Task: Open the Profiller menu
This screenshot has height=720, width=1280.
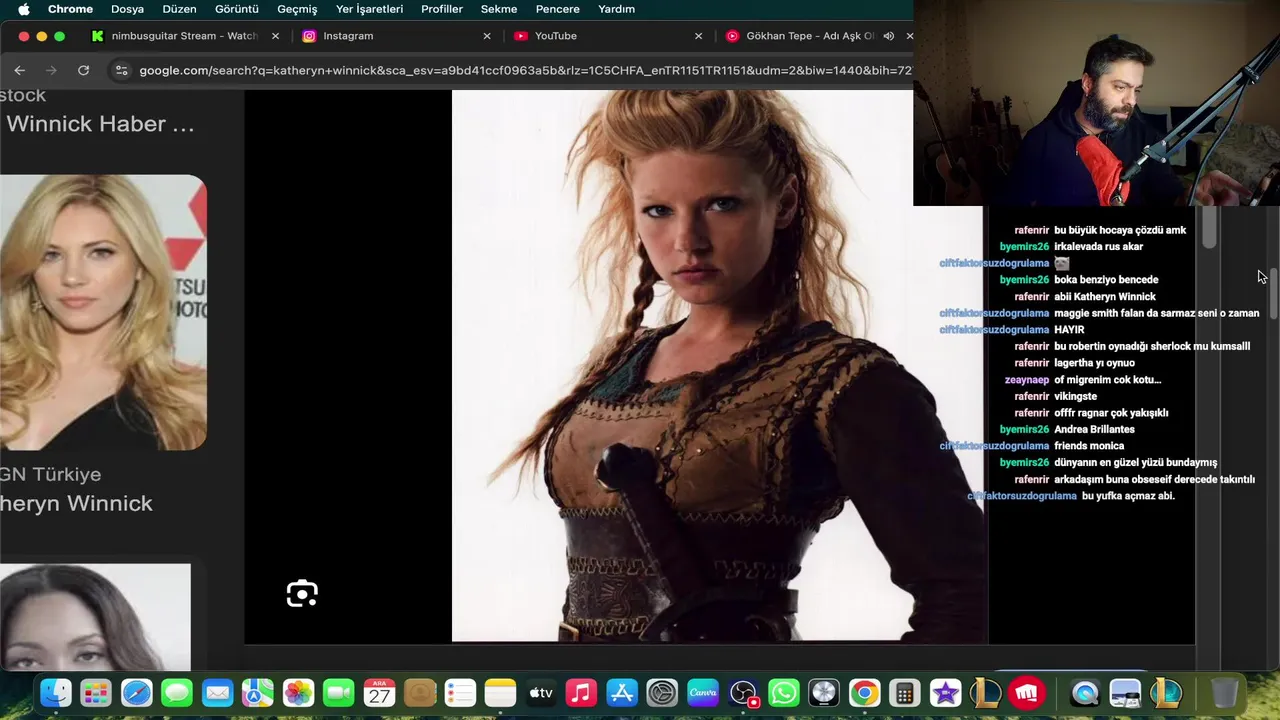Action: coord(442,9)
